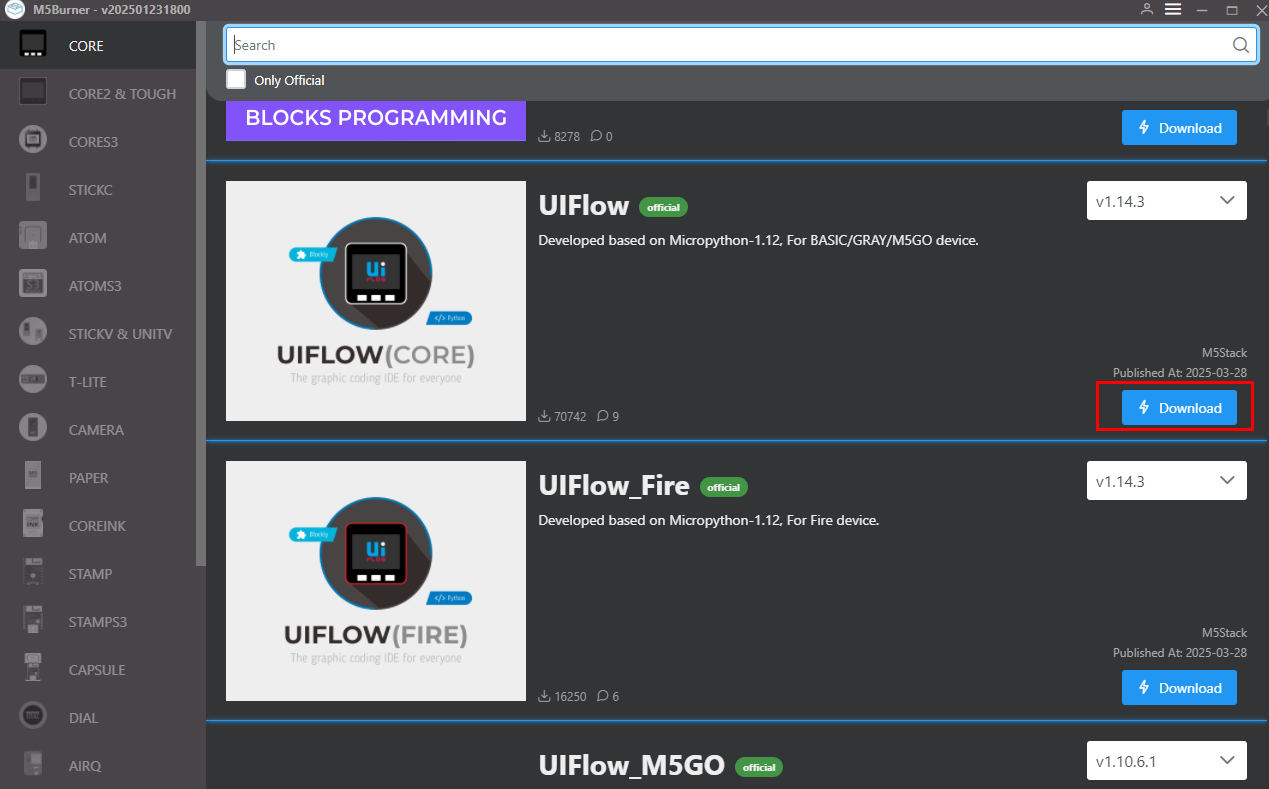Viewport: 1269px width, 789px height.
Task: Choose the DIAL device icon
Action: [33, 717]
